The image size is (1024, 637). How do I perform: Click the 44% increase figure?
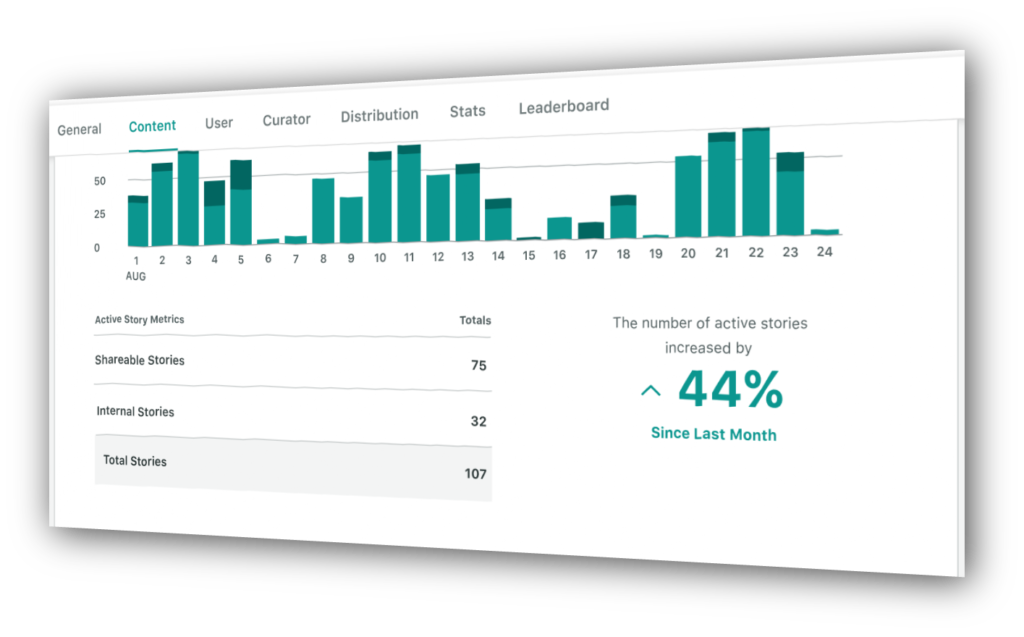point(730,390)
